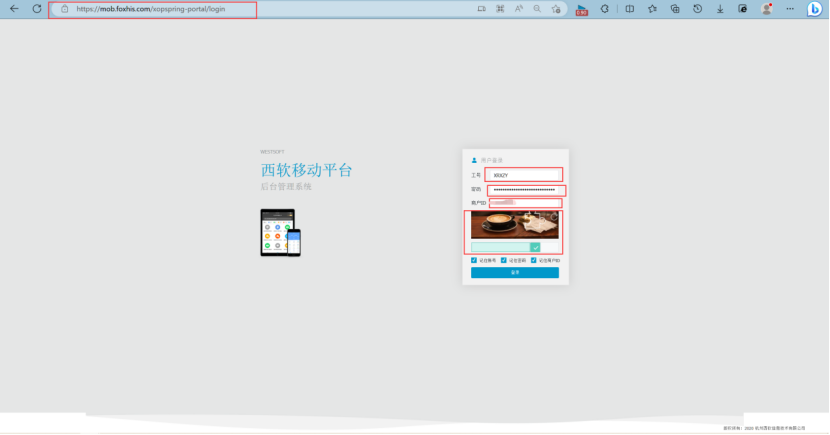Toggle the remember account checkbox
This screenshot has height=435, width=830.
474,260
